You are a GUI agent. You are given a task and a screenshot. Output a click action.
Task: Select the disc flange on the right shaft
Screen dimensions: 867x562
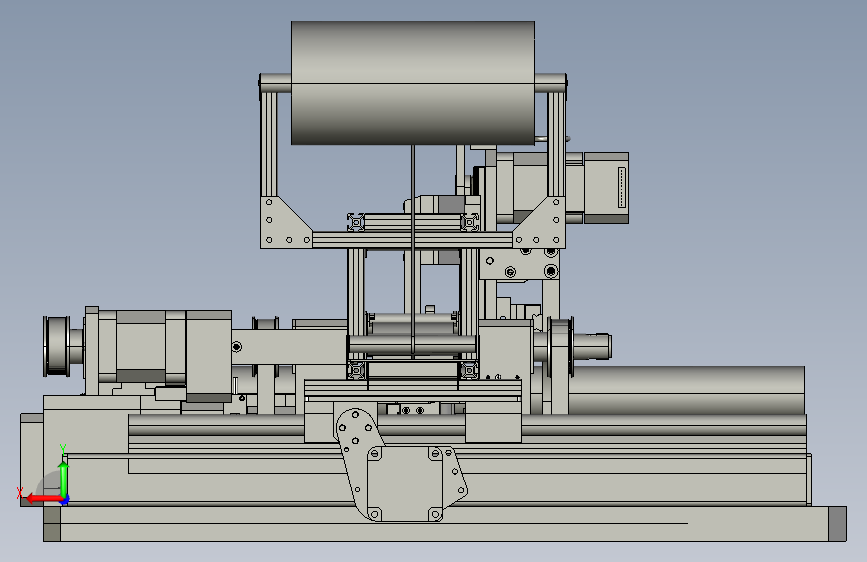tap(560, 347)
